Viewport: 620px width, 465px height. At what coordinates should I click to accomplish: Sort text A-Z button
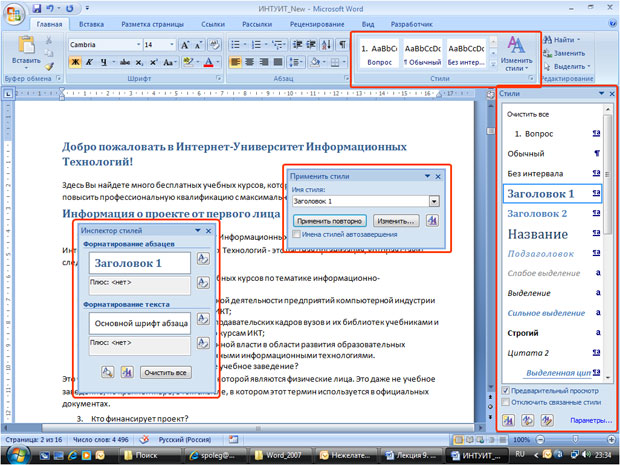click(x=327, y=45)
